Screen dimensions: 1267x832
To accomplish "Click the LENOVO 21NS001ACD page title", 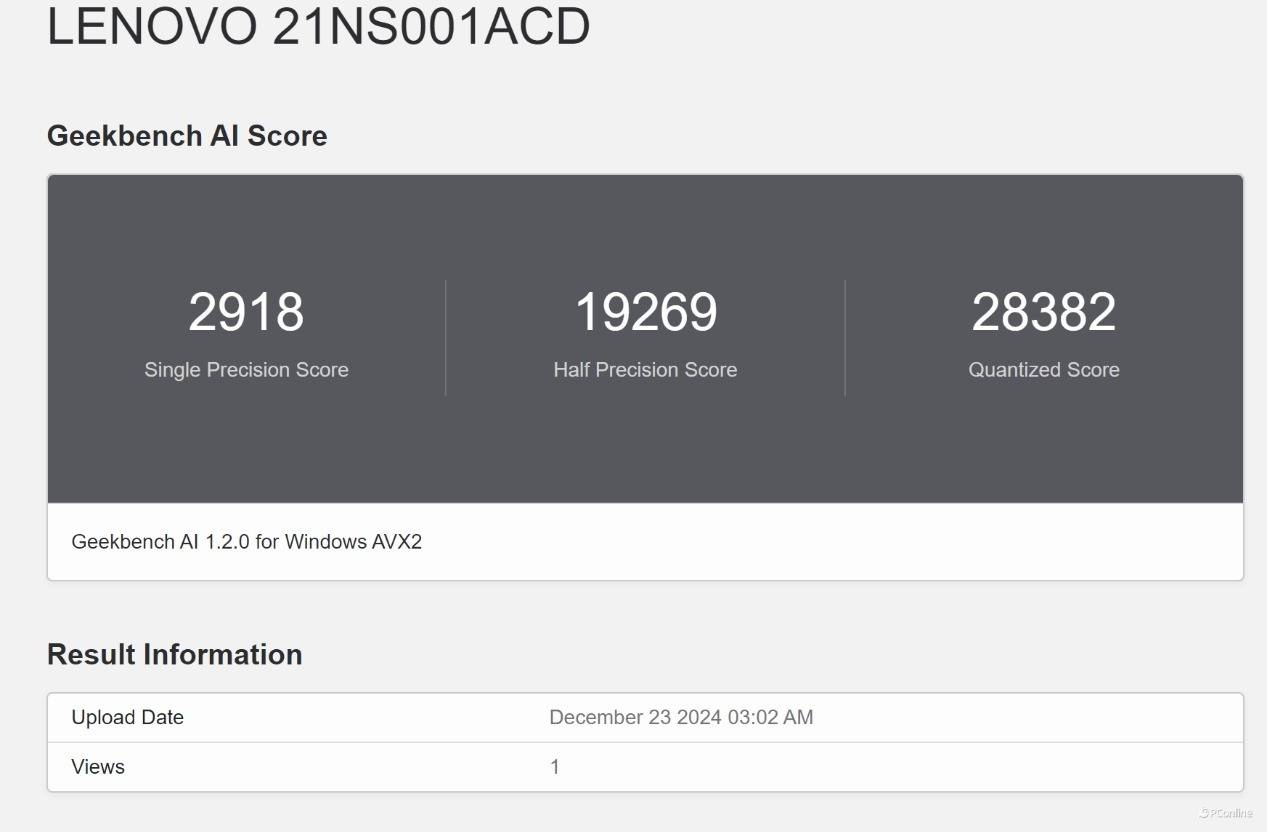I will [x=318, y=26].
